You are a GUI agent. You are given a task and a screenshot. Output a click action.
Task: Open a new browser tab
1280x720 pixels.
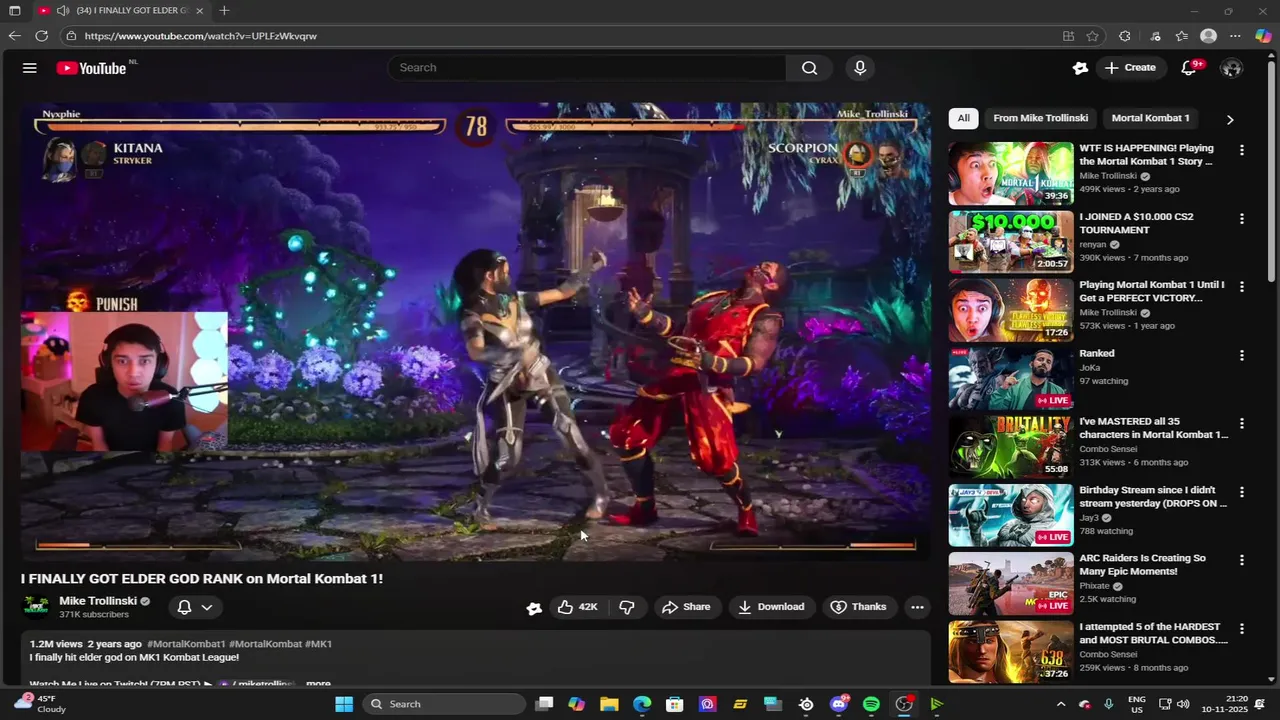tap(224, 10)
